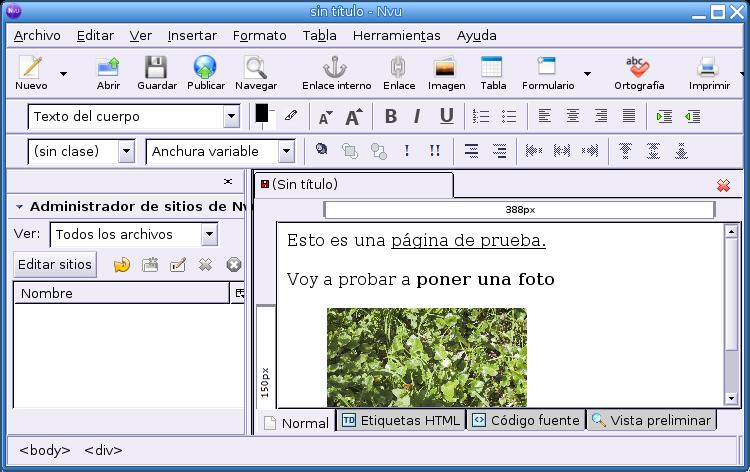The image size is (750, 472).
Task: Open the Herramientas menu
Action: click(x=396, y=36)
